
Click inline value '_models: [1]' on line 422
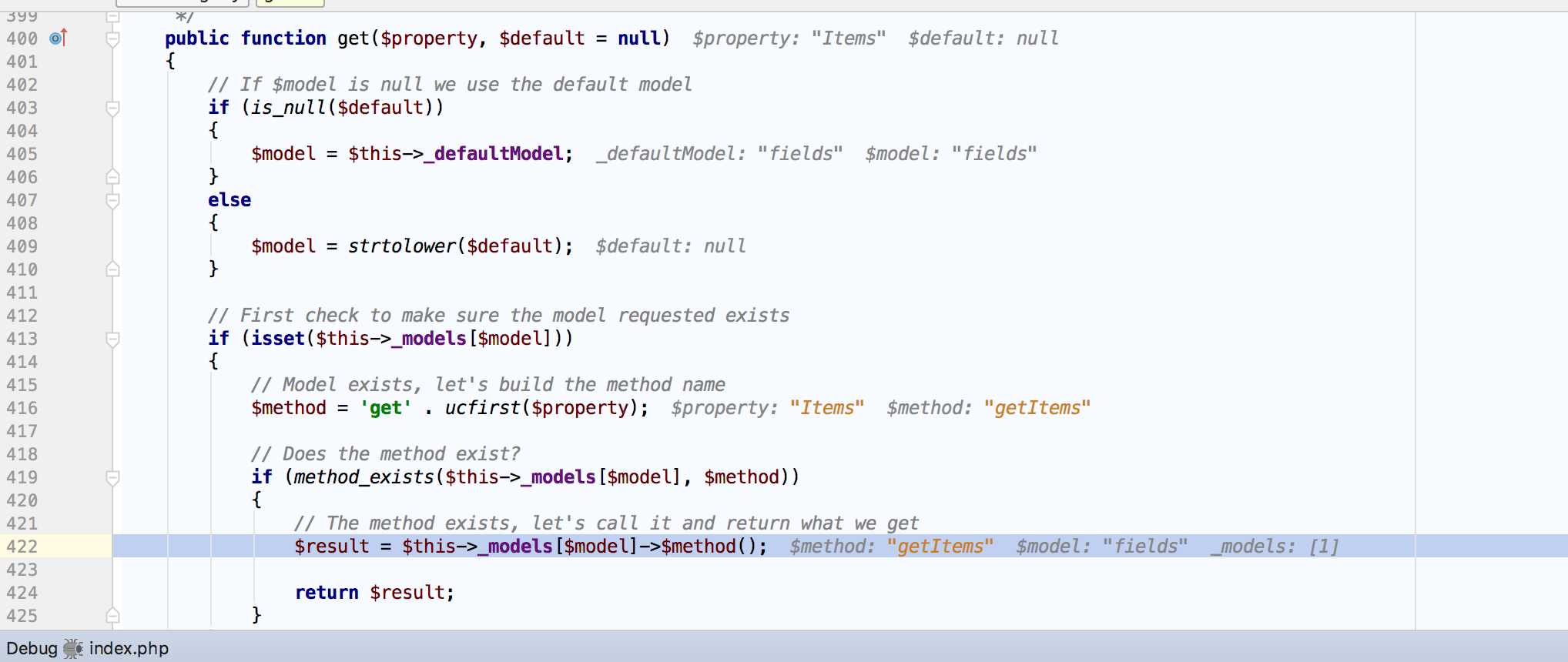tap(1275, 547)
